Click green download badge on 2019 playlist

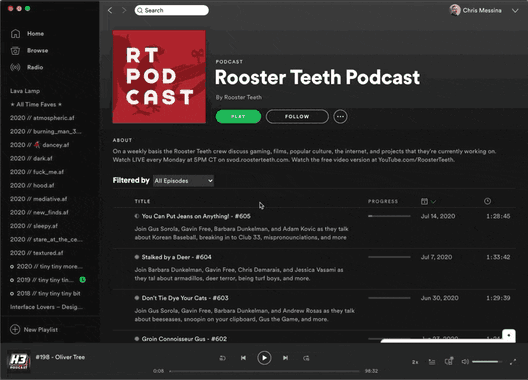82,280
